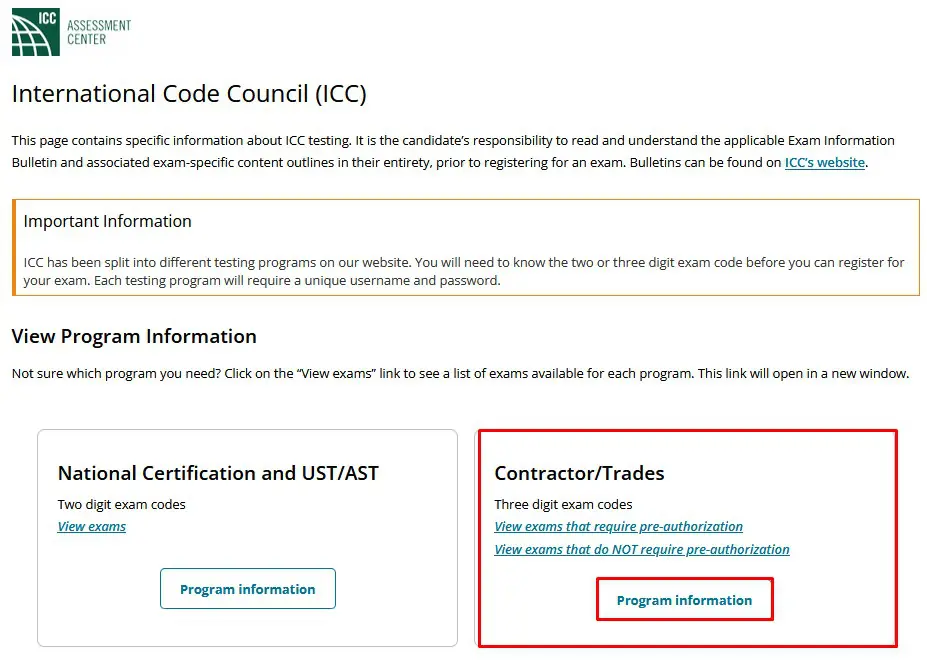Open exams that do NOT require pre-authorization
Viewport: 927px width, 668px height.
(x=641, y=549)
